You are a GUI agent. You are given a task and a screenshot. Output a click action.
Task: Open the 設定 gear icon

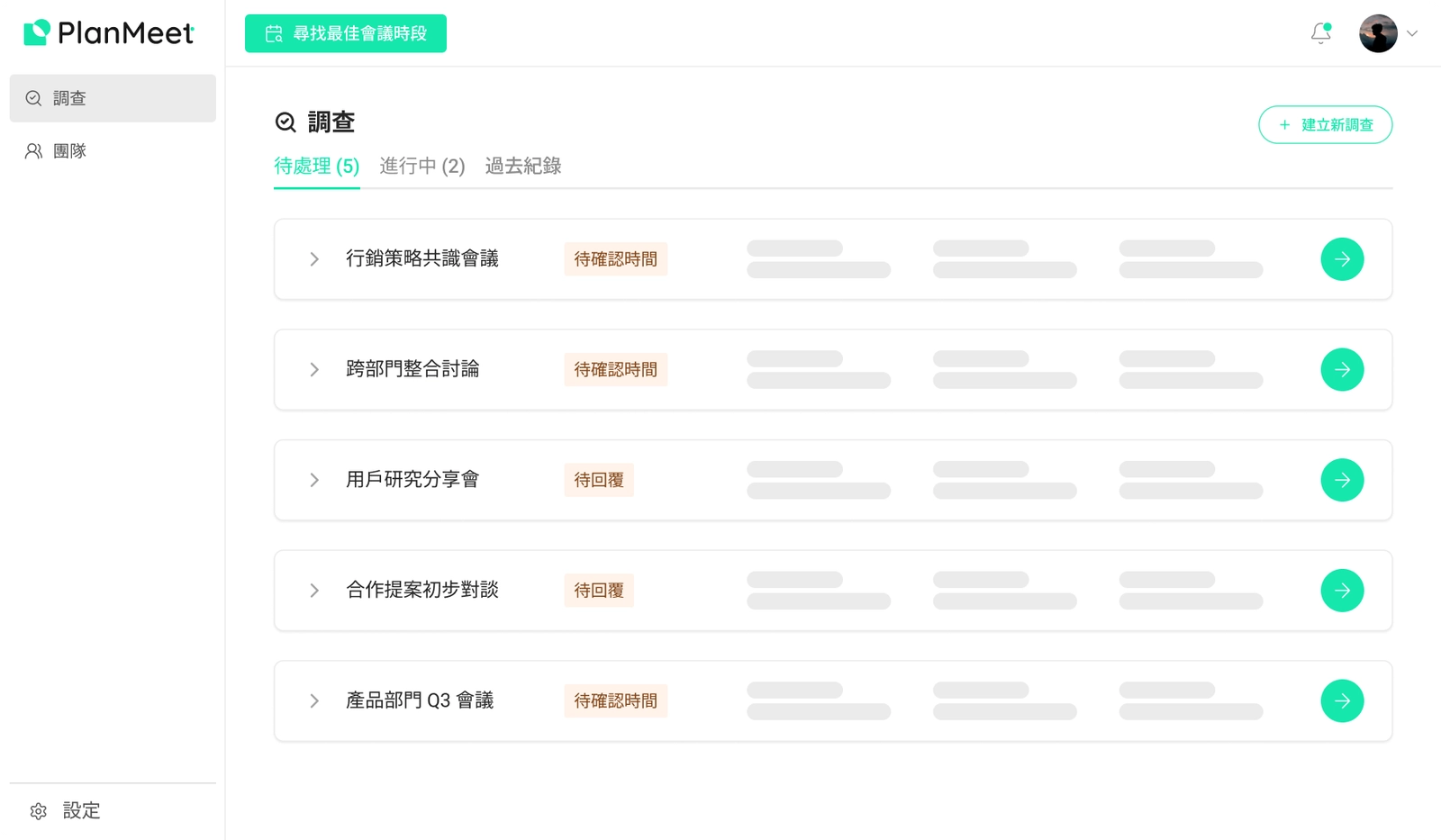(x=36, y=811)
